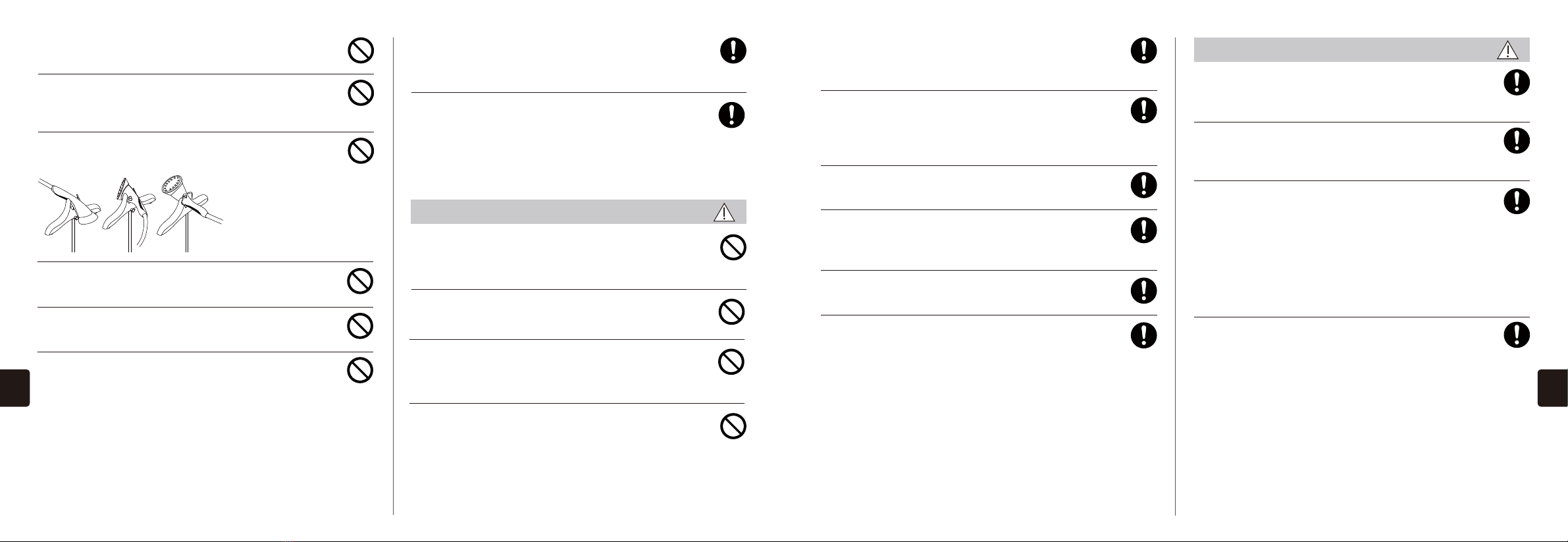The height and width of the screenshot is (542, 1568).
Task: Click the lowest exclamation icon in the third column
Action: tap(1143, 335)
